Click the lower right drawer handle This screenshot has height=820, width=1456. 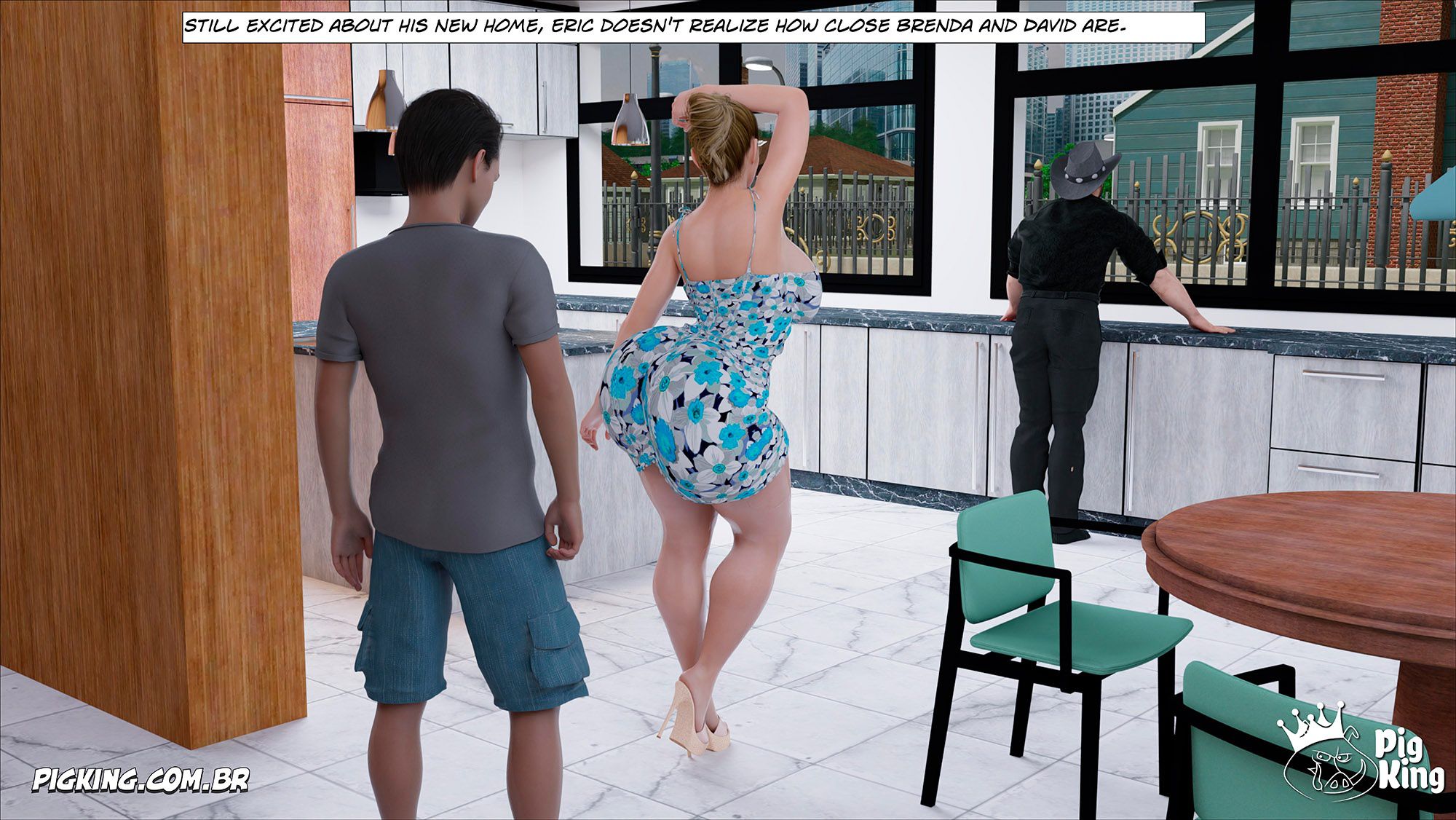point(1338,471)
